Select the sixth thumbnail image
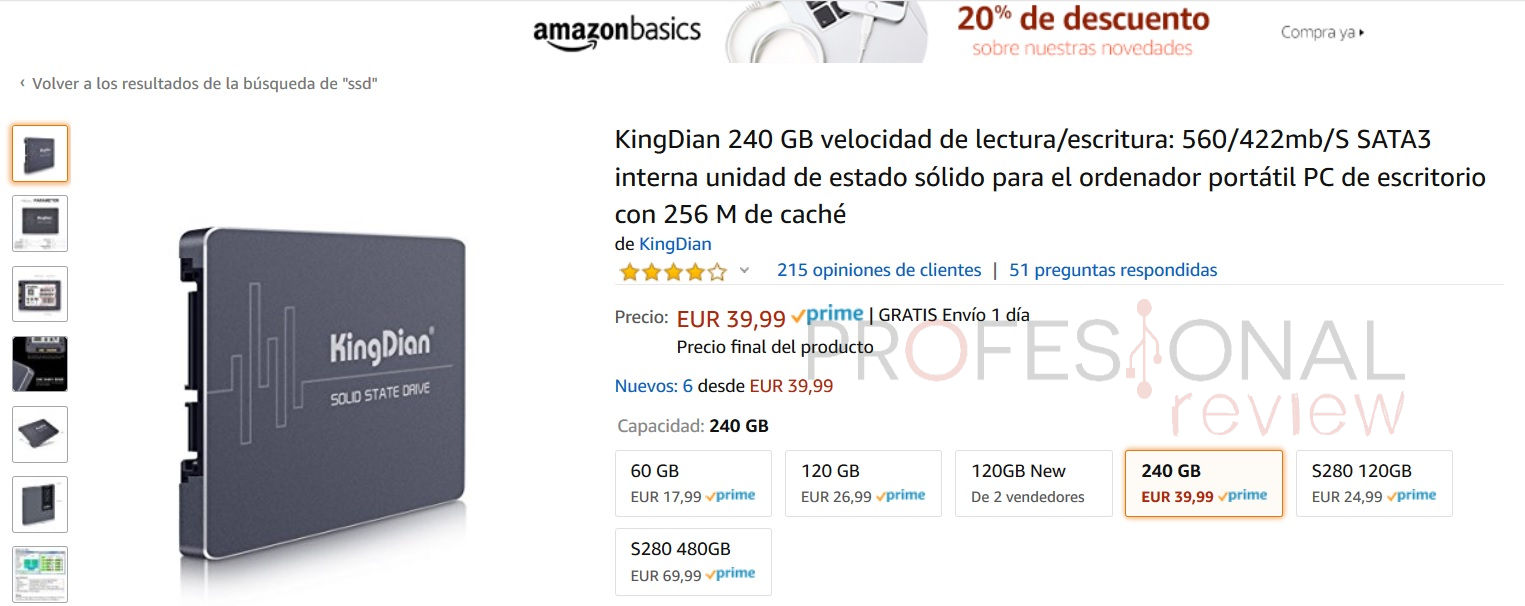This screenshot has width=1525, height=606. 40,504
